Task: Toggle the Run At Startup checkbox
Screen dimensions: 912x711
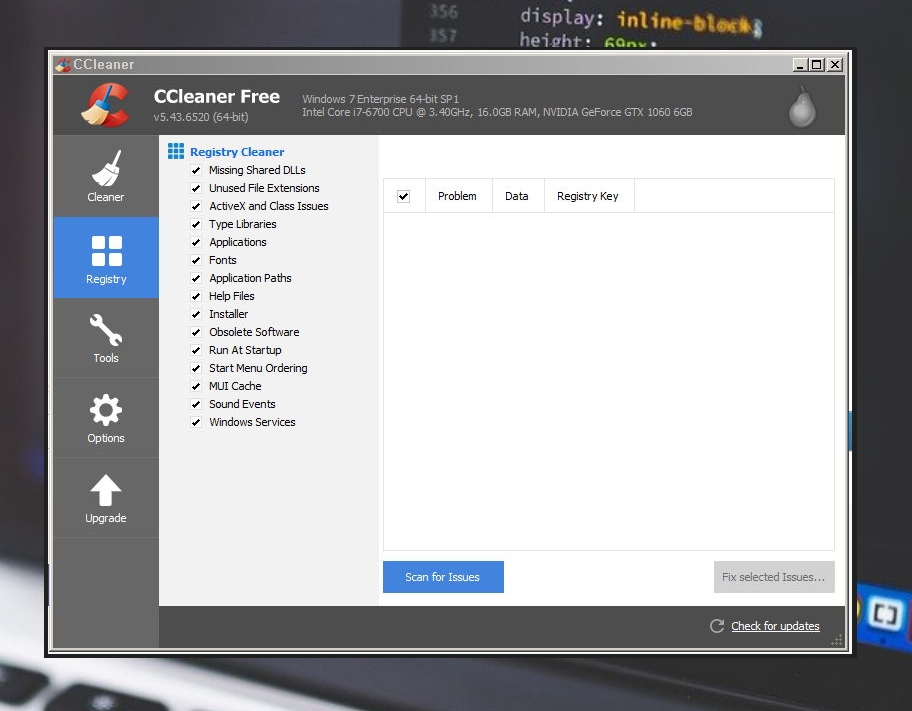Action: pos(196,350)
